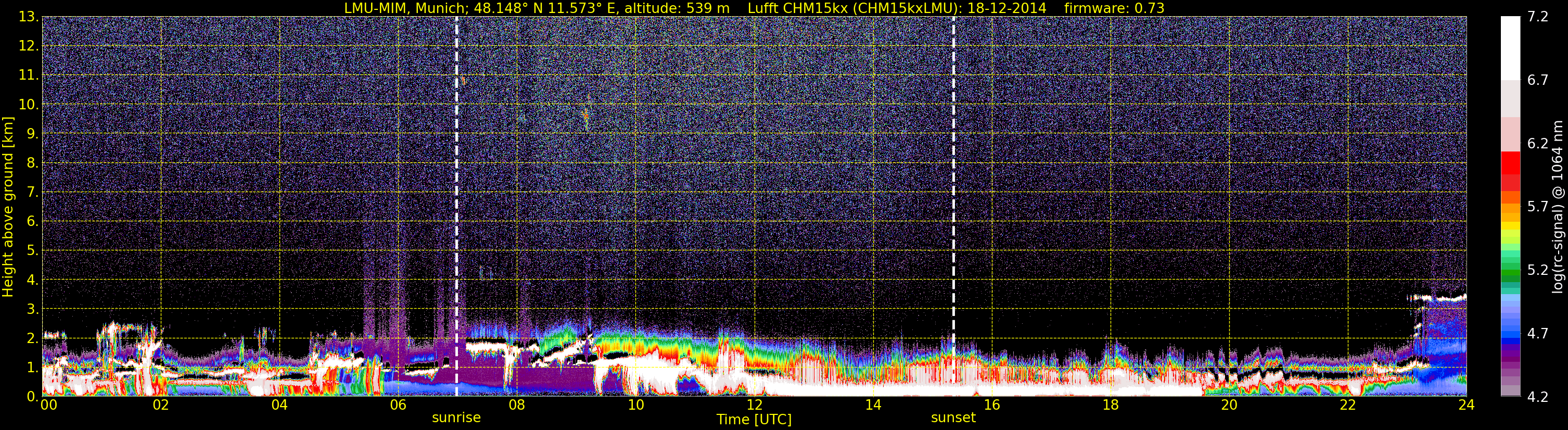Click the 'Height above ground [km]' axis label

(8, 207)
